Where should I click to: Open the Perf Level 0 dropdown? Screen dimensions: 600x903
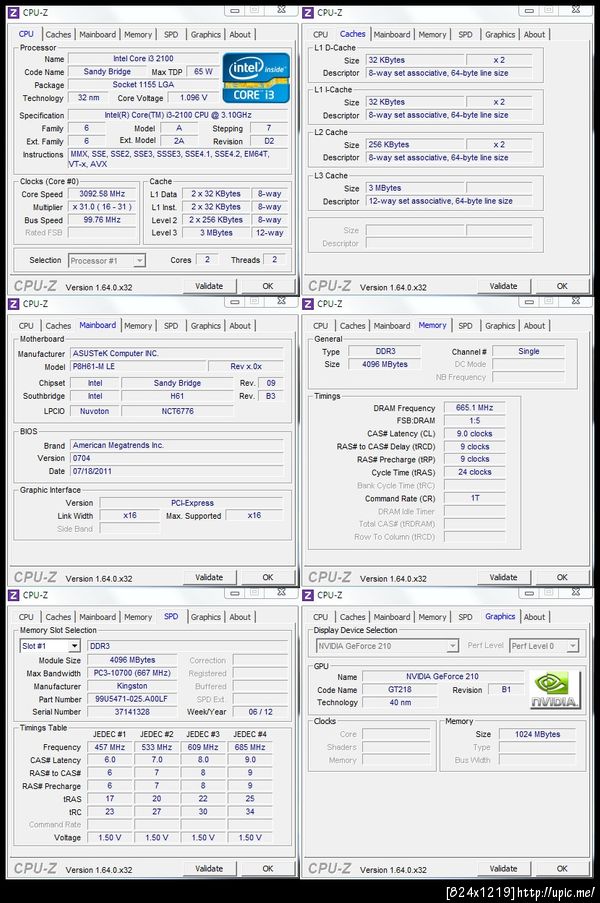(544, 646)
